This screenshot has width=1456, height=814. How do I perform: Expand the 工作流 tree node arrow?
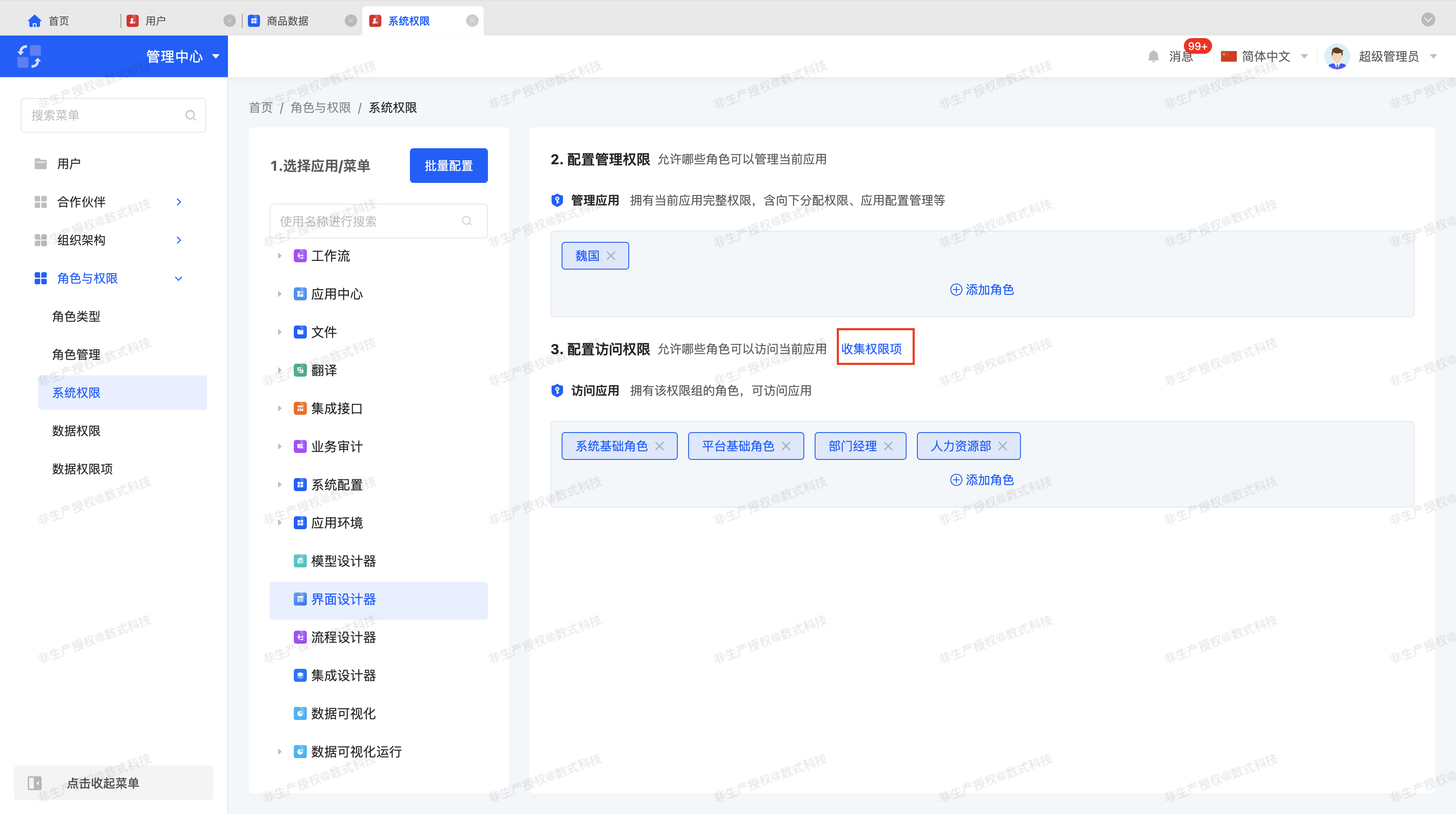coord(279,256)
